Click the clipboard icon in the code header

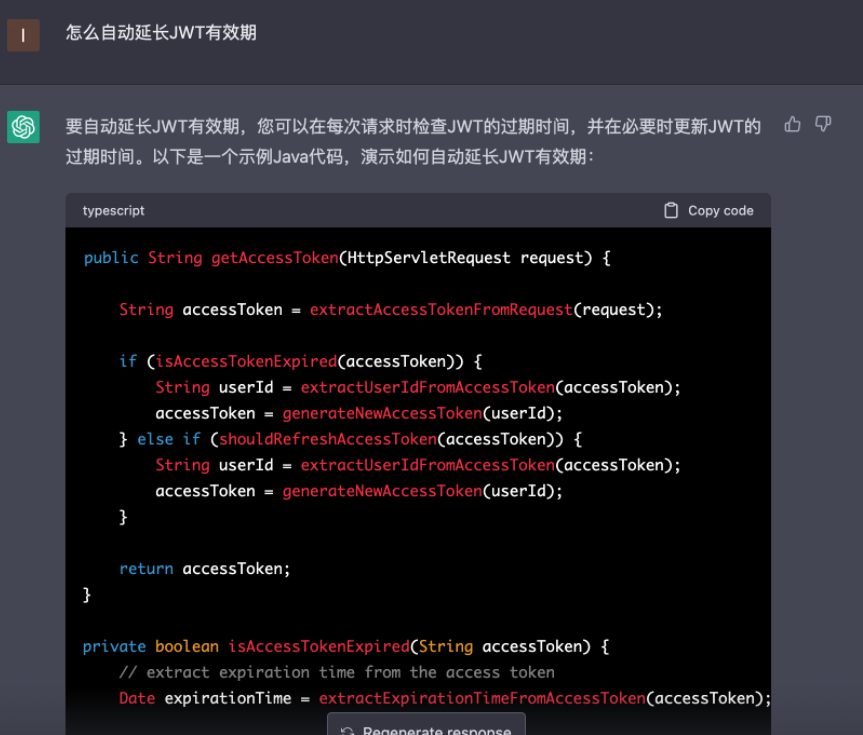pyautogui.click(x=671, y=210)
